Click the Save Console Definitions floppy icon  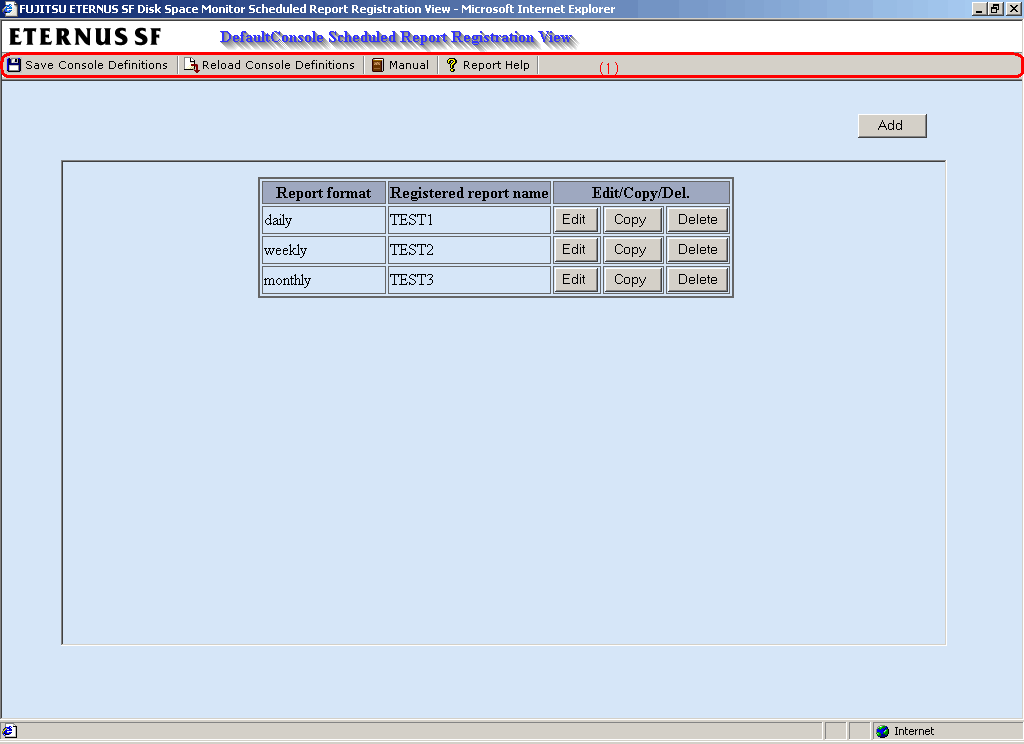click(14, 65)
